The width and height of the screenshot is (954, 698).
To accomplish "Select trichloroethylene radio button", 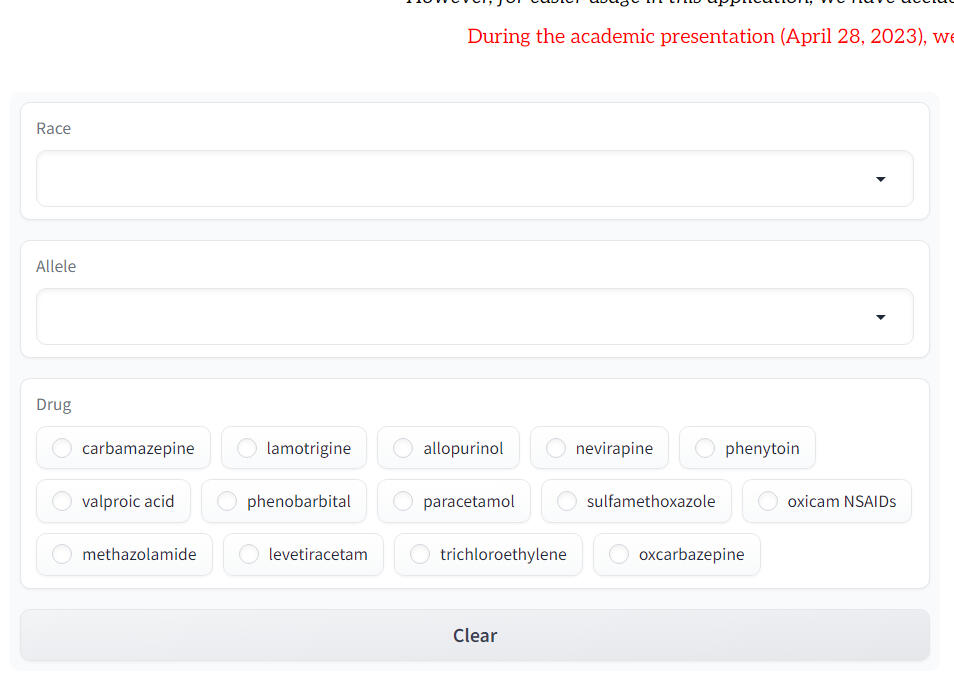I will coord(420,554).
